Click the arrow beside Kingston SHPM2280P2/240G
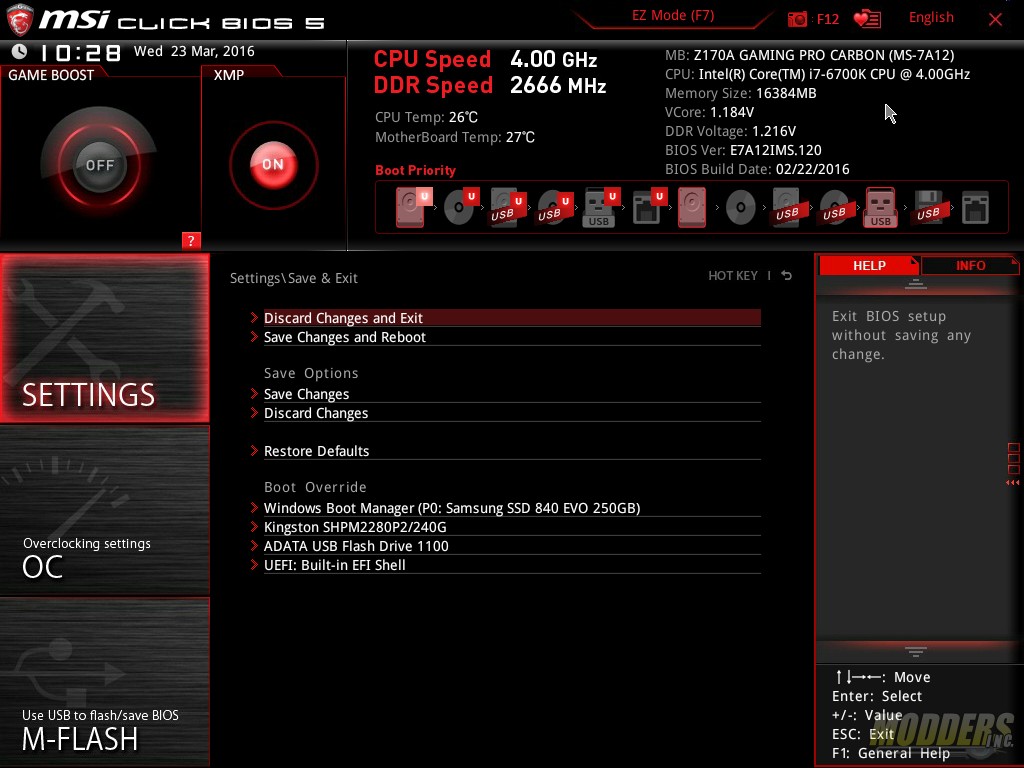This screenshot has width=1024, height=768. (x=254, y=526)
